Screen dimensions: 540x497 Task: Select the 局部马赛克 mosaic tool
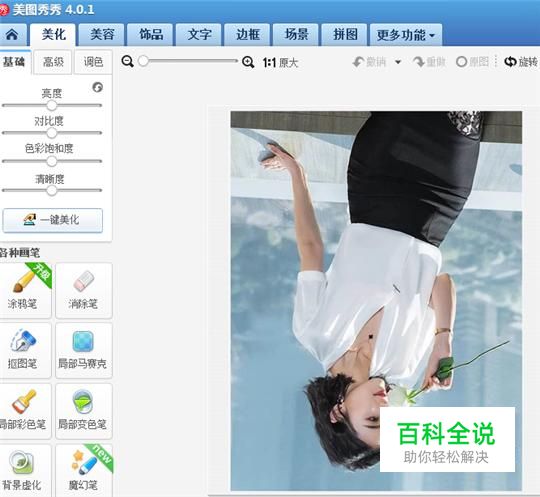coord(84,350)
